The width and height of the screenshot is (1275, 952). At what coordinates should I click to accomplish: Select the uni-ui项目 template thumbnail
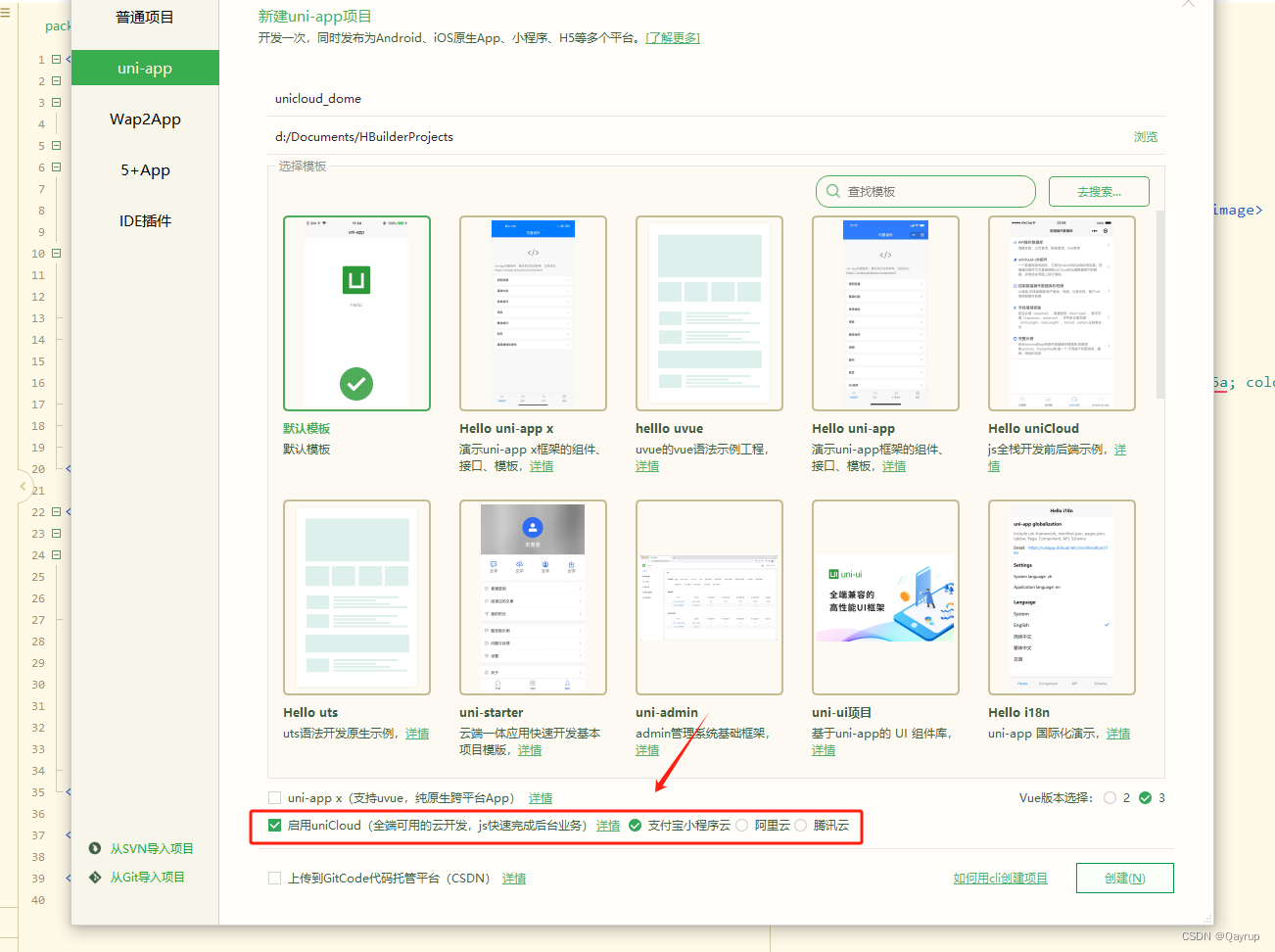tap(885, 597)
